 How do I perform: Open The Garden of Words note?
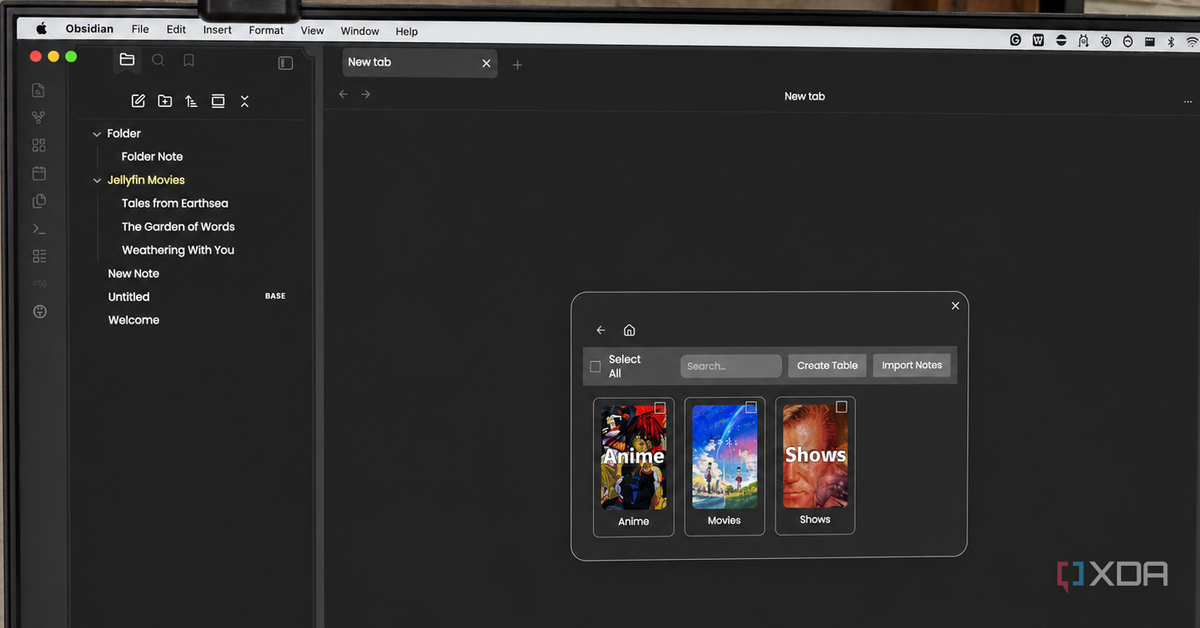[x=178, y=227]
